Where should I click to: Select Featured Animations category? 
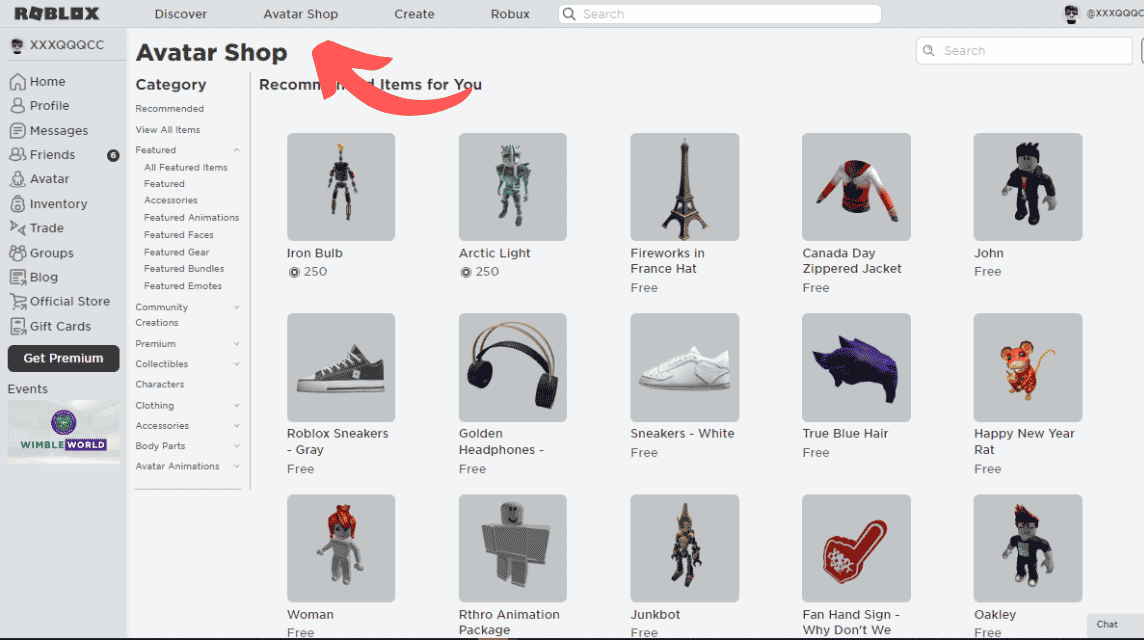coord(191,217)
